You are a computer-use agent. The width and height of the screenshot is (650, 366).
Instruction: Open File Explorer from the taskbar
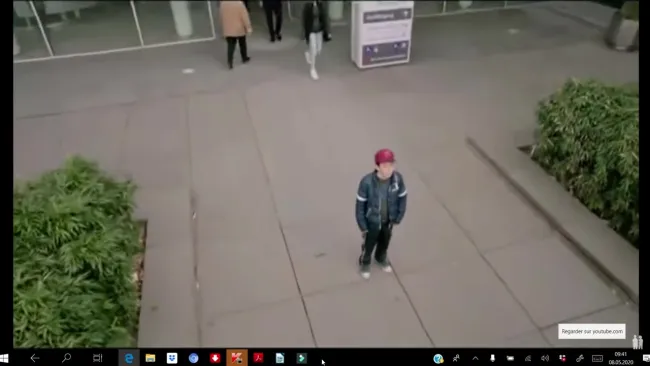coord(150,358)
